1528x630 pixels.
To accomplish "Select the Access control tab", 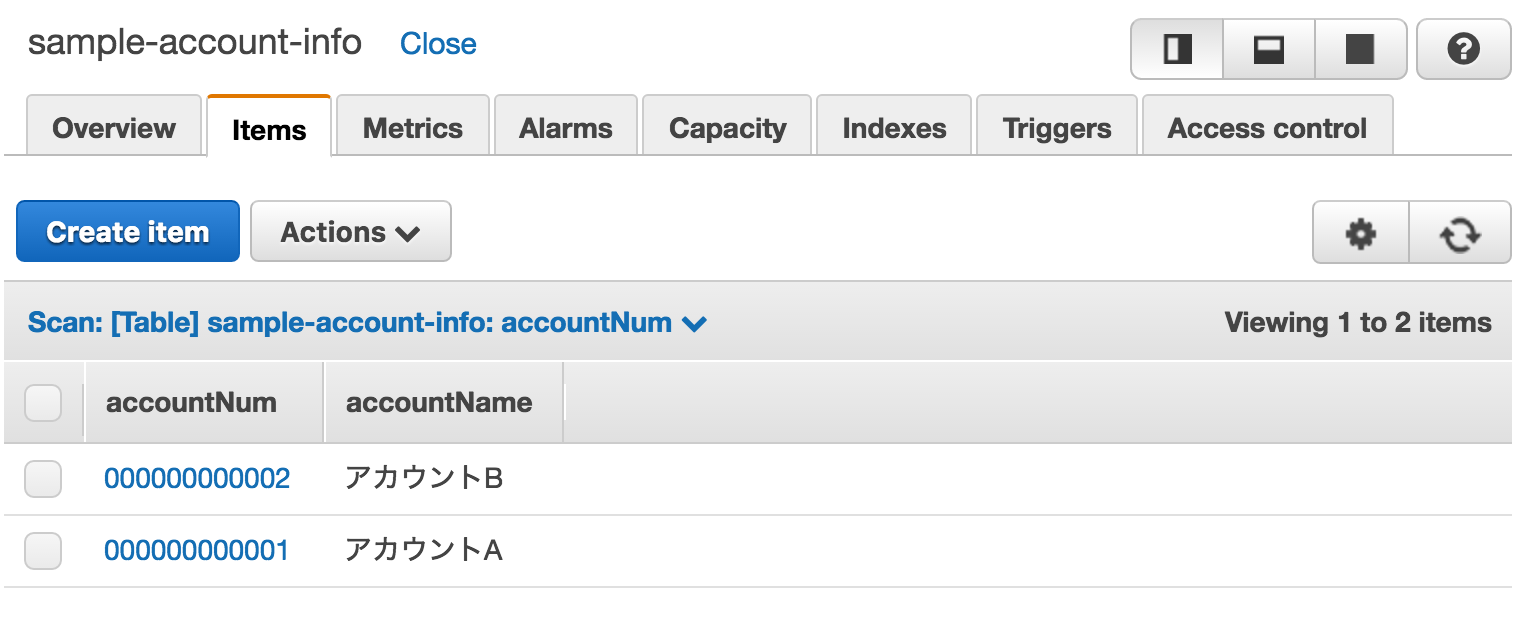I will [1267, 128].
